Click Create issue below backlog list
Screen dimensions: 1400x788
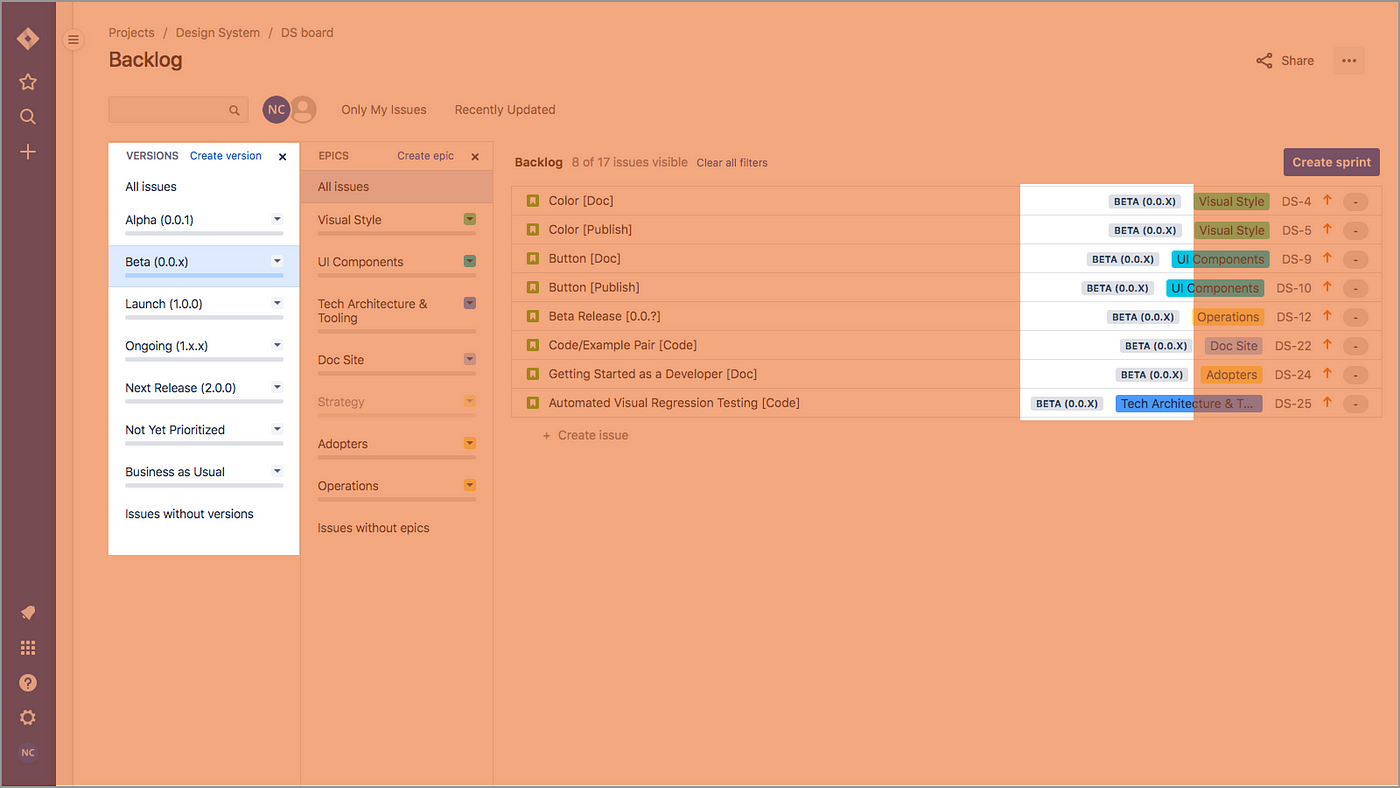585,435
